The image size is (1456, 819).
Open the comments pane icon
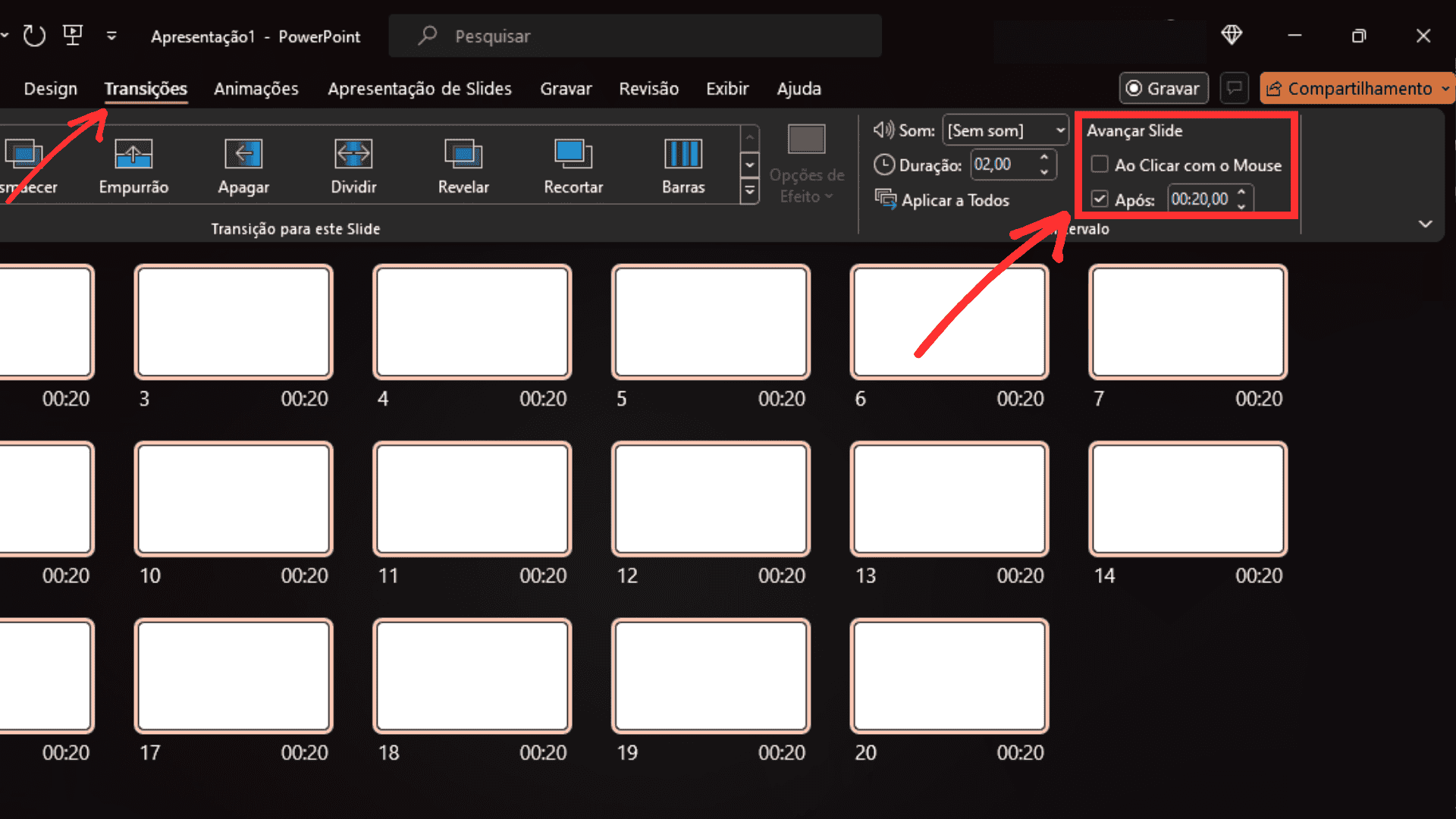1235,88
